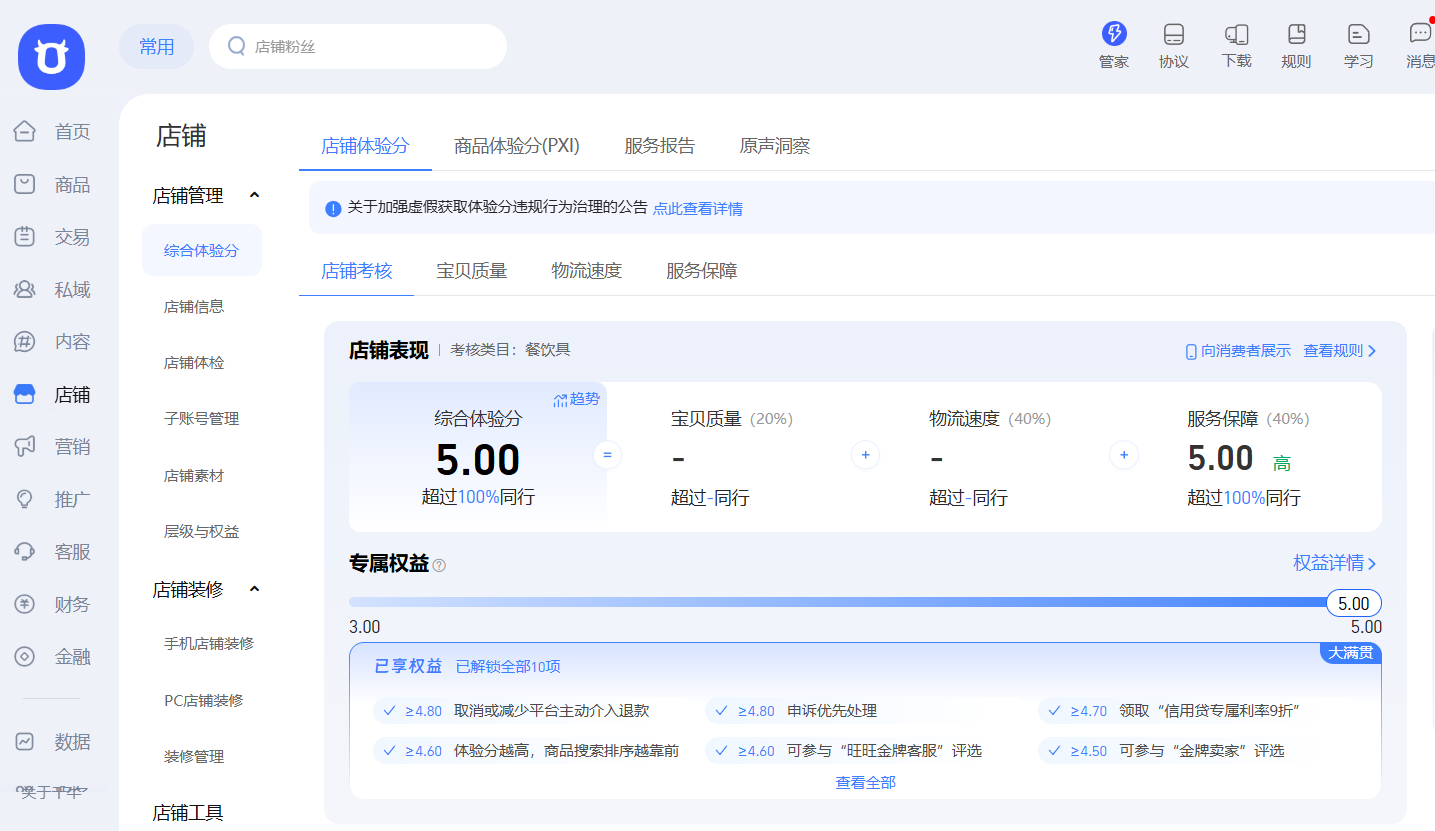Open the 协议 agreements icon
Image resolution: width=1435 pixels, height=831 pixels.
[x=1174, y=46]
